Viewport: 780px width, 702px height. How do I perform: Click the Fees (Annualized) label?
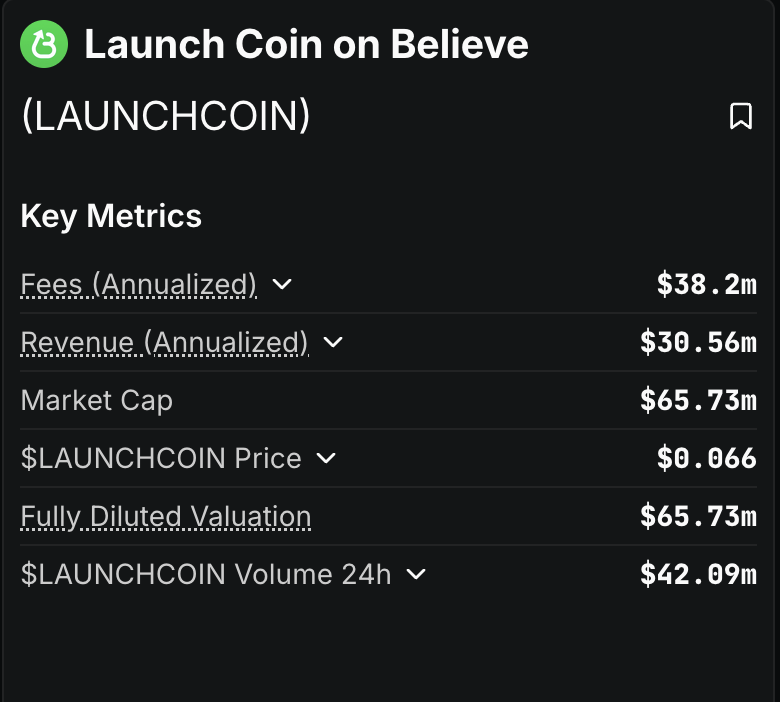click(x=139, y=285)
